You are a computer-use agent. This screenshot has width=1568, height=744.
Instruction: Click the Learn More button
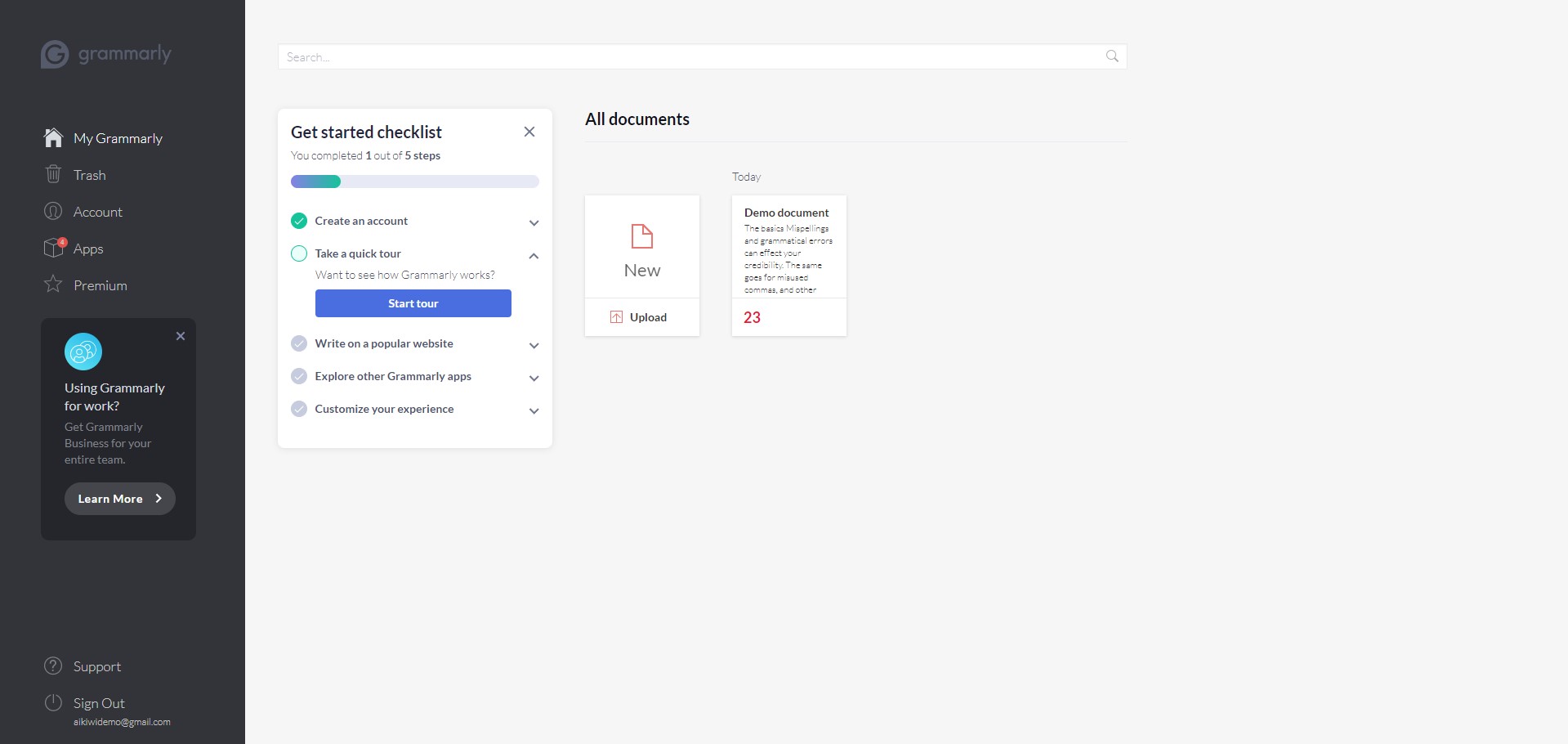pos(120,499)
